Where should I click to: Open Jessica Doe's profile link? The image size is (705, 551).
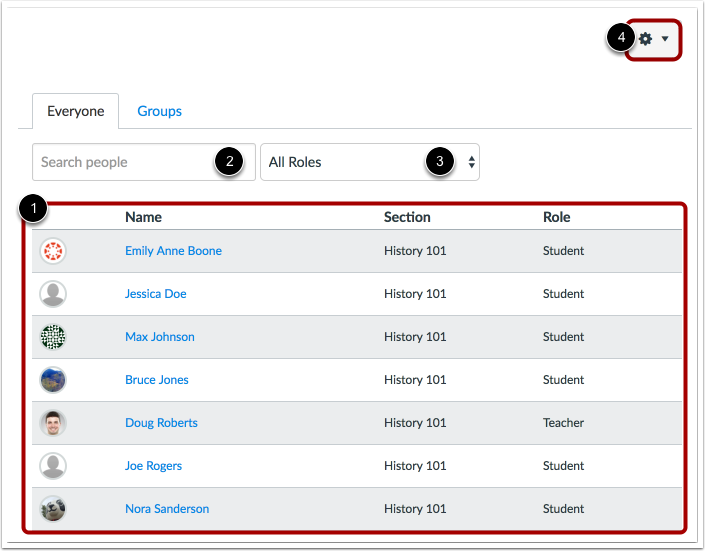(156, 294)
